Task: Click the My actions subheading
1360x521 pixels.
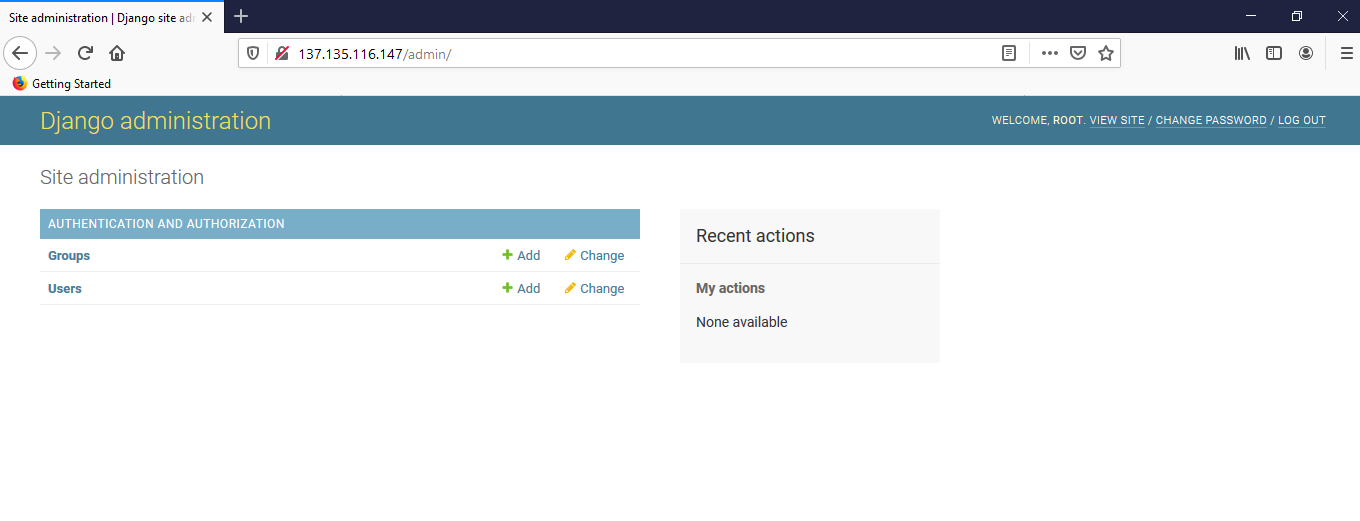Action: [x=730, y=288]
